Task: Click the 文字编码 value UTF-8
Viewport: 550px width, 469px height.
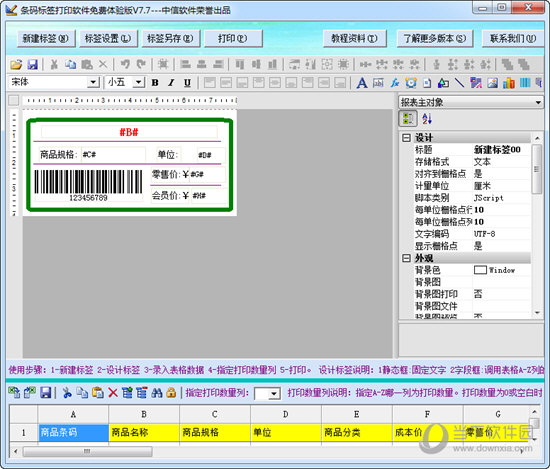Action: pos(502,234)
